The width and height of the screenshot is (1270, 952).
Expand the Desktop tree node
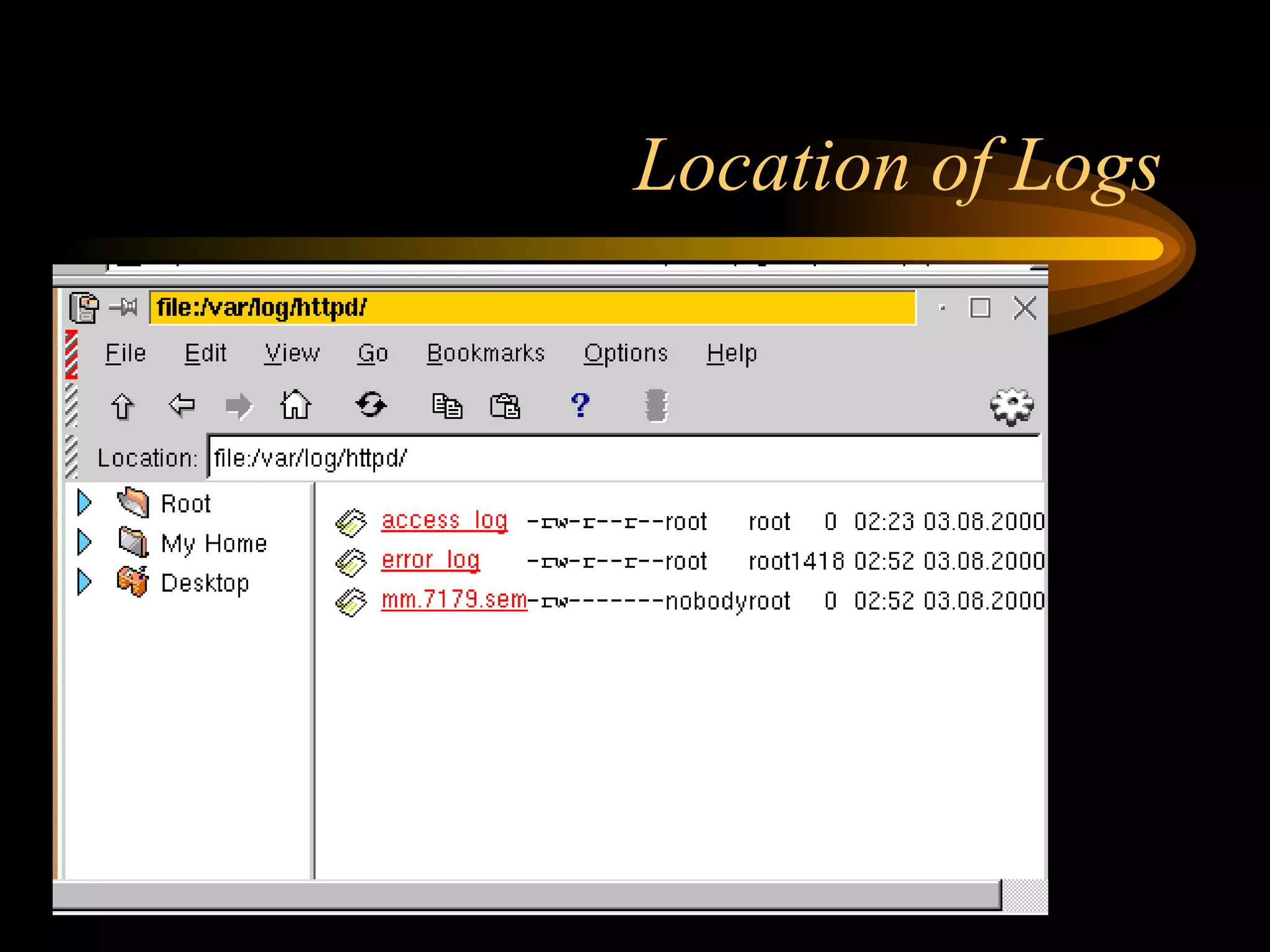coord(84,581)
